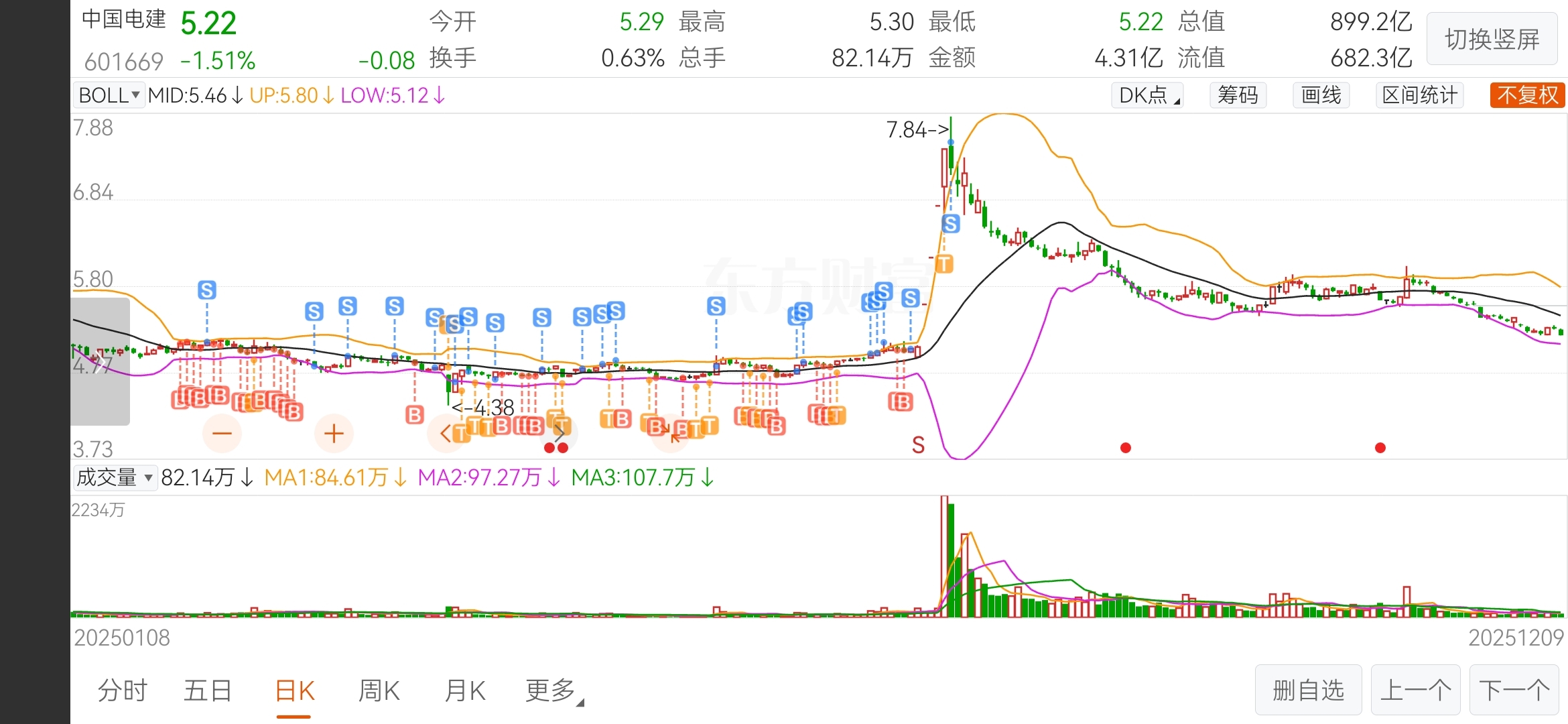Open 成交量 volume indicator dropdown
The image size is (1568, 724).
[115, 477]
